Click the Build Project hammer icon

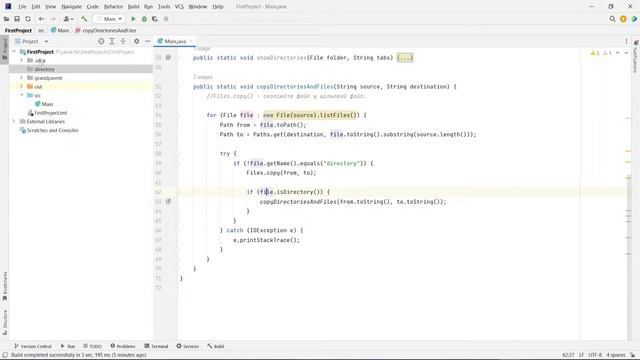tap(84, 19)
